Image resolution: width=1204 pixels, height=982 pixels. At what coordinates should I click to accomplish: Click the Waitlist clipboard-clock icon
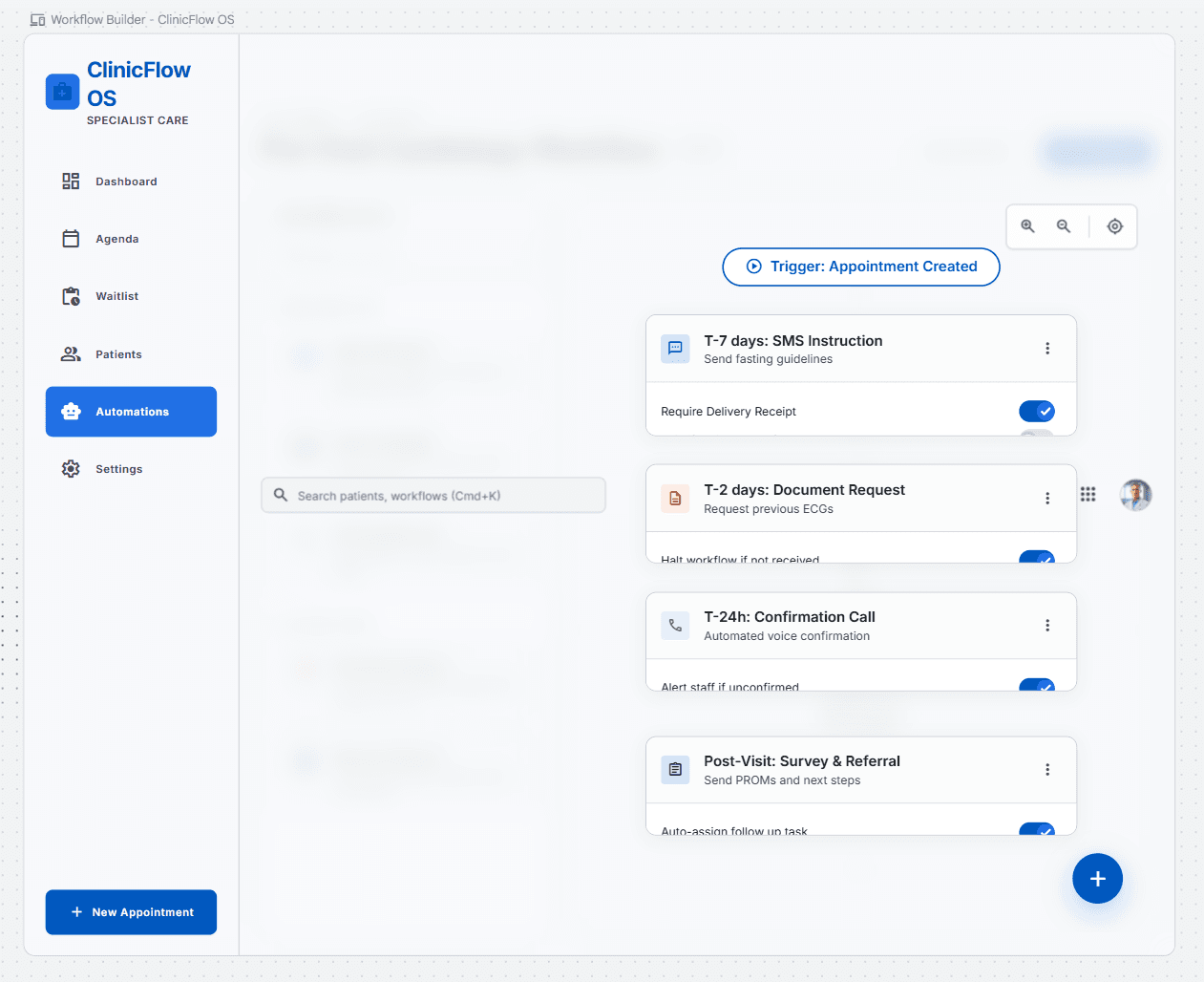pyautogui.click(x=71, y=296)
